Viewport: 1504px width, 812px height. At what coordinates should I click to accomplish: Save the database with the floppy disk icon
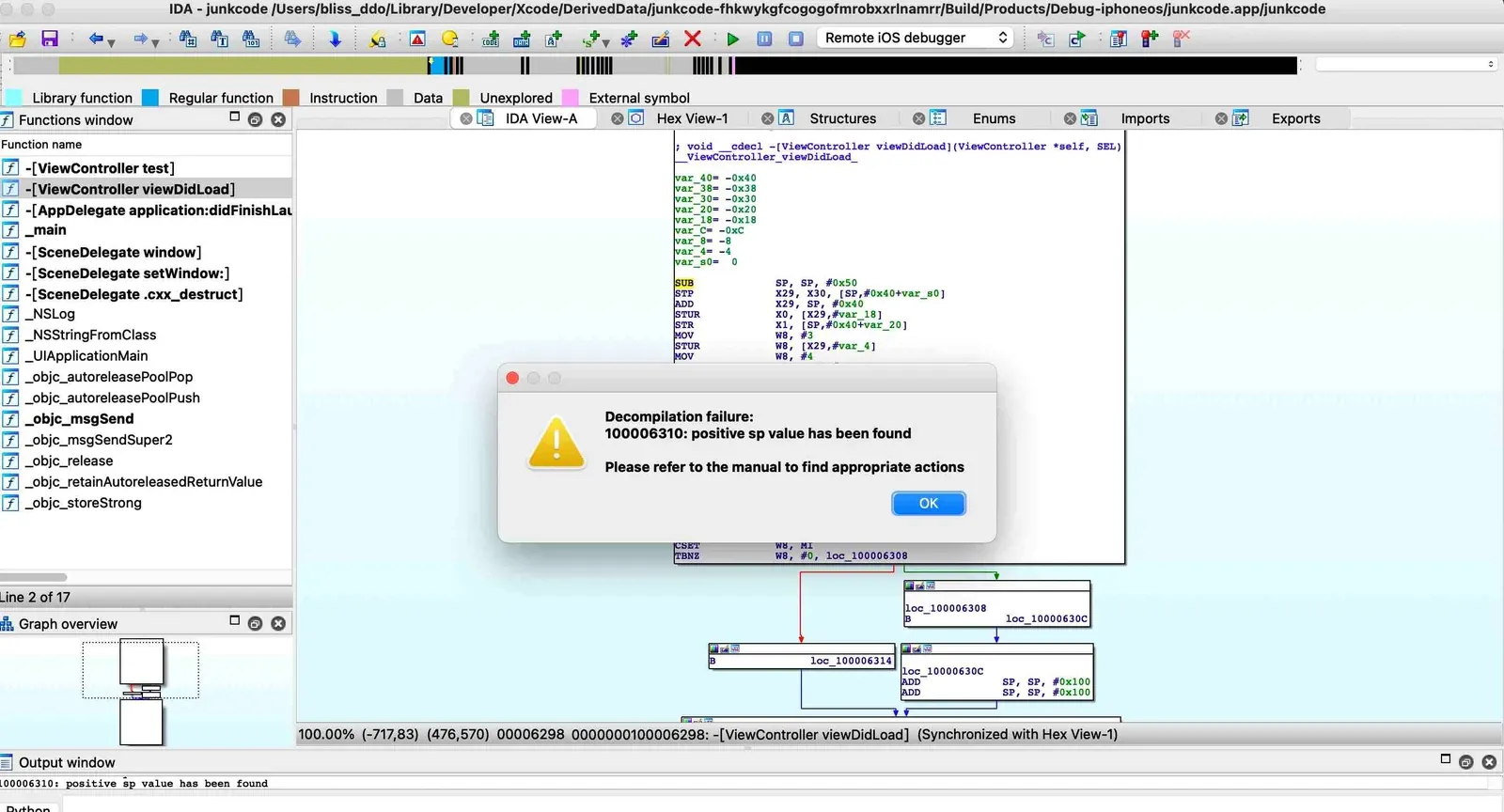(50, 39)
